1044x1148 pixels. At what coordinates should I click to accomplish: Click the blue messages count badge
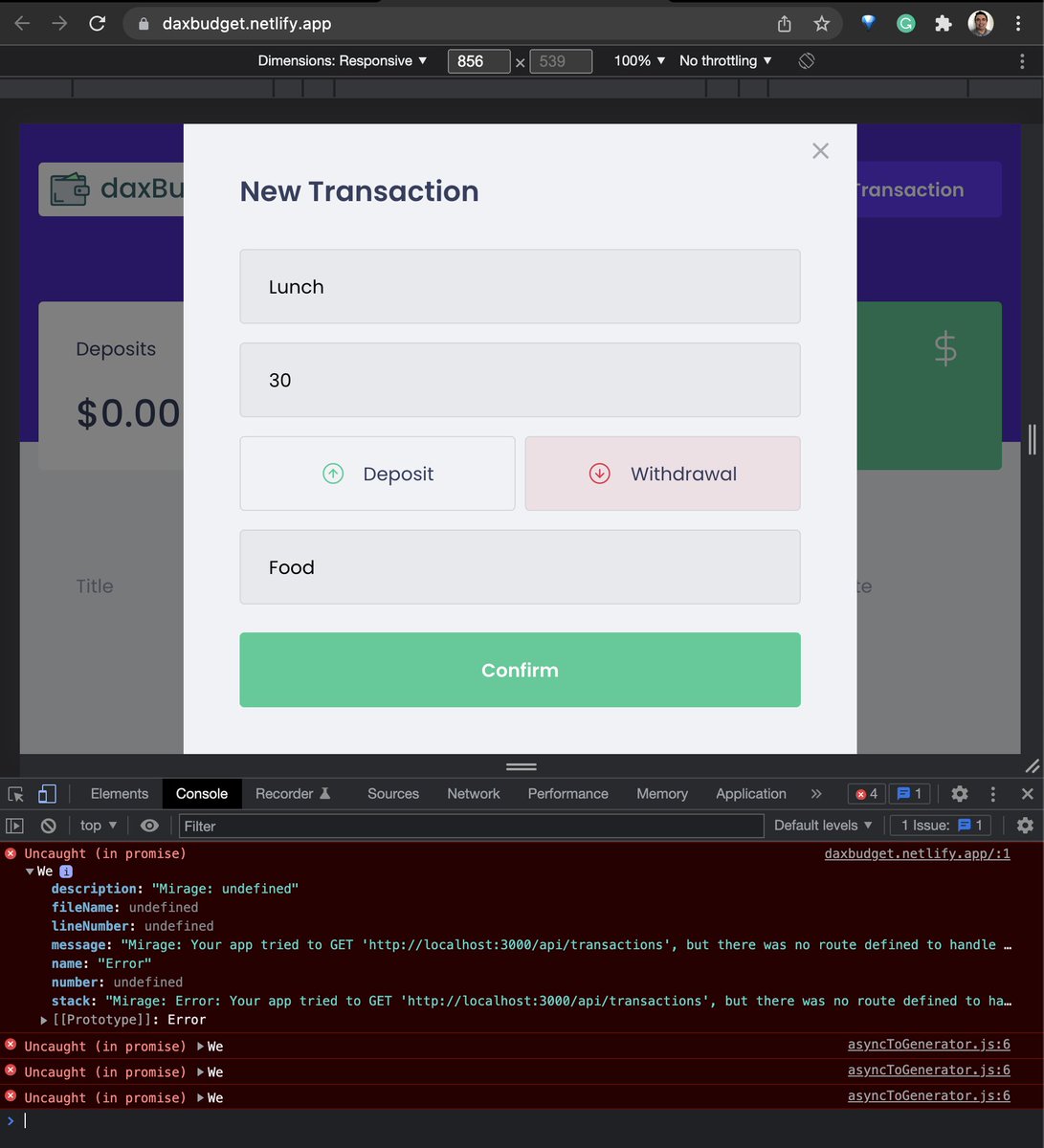coord(910,794)
